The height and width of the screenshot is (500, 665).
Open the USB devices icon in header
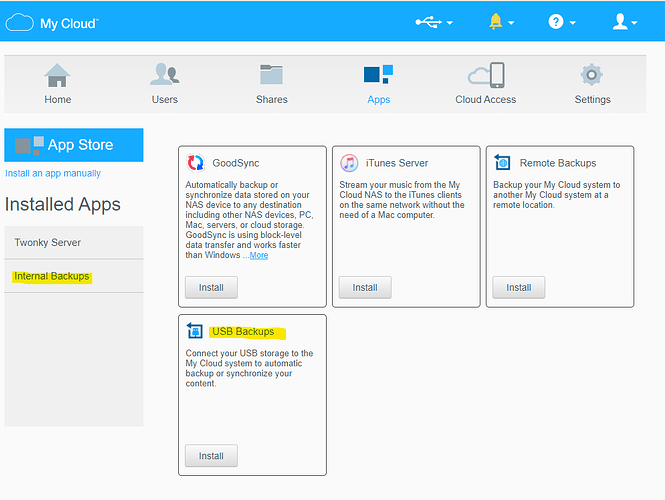tap(428, 22)
